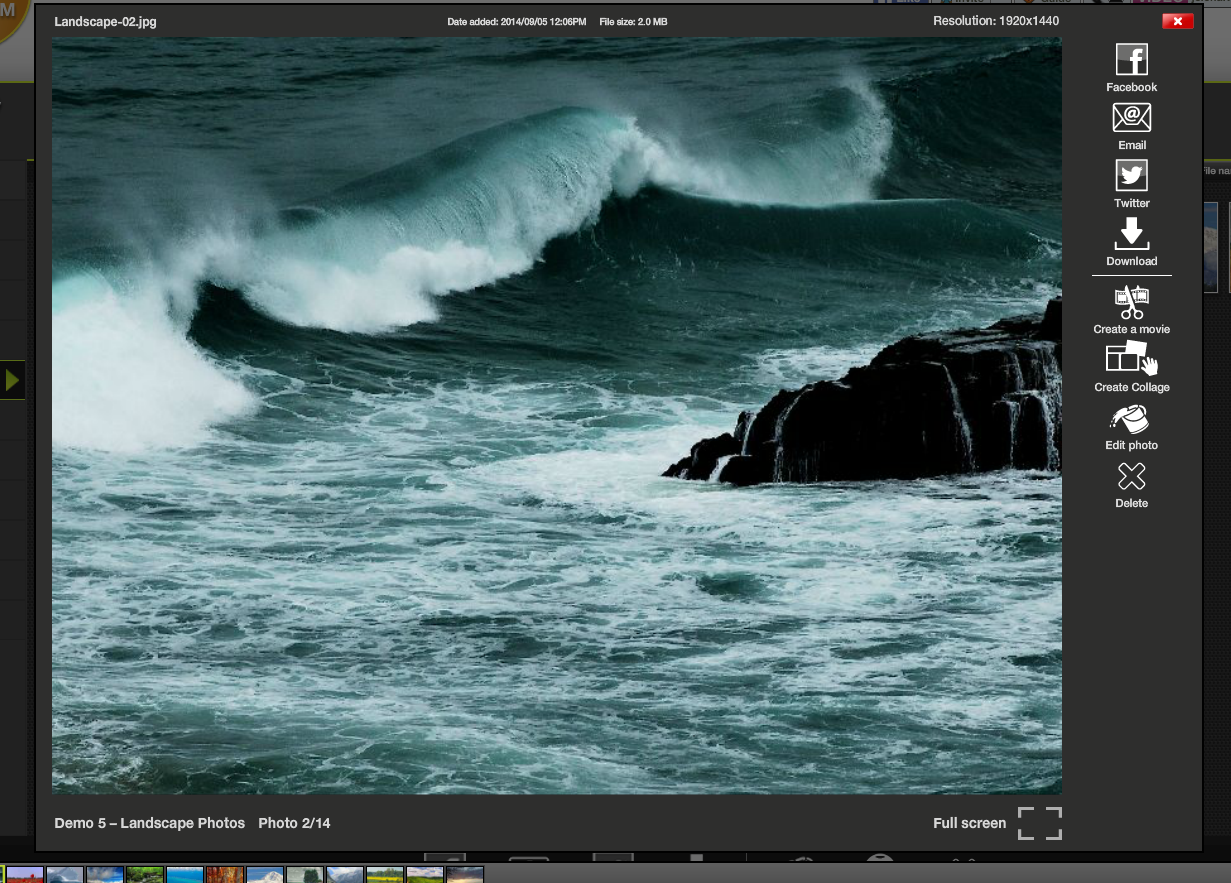The width and height of the screenshot is (1231, 883).
Task: Delete the current photo
Action: (1131, 477)
